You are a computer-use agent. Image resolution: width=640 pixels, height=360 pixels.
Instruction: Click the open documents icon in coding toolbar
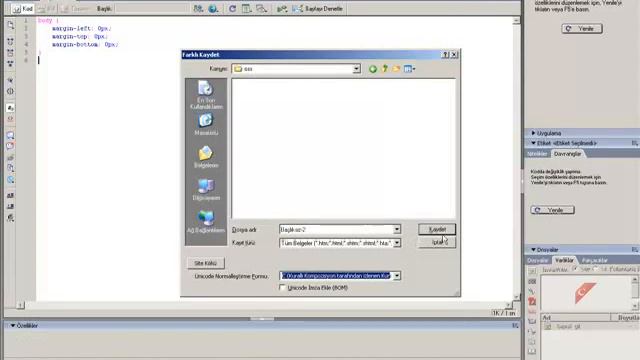coord(11,25)
